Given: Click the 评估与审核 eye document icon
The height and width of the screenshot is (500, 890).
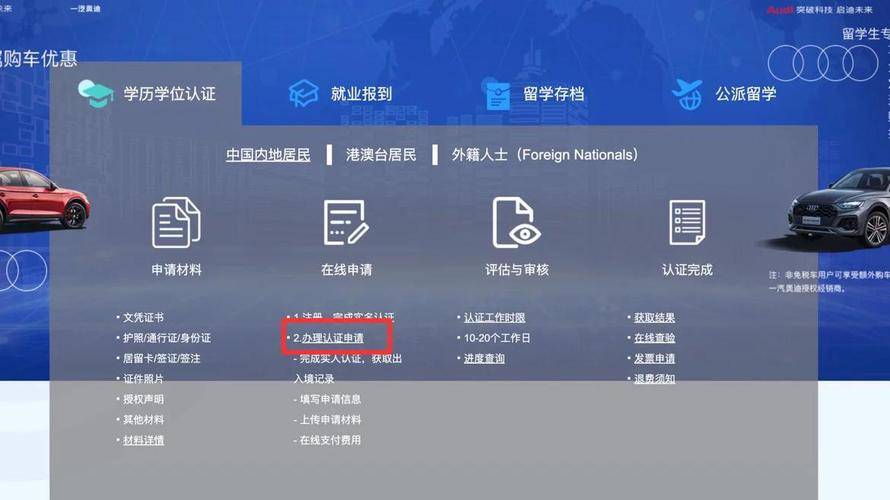Looking at the screenshot, I should 516,222.
